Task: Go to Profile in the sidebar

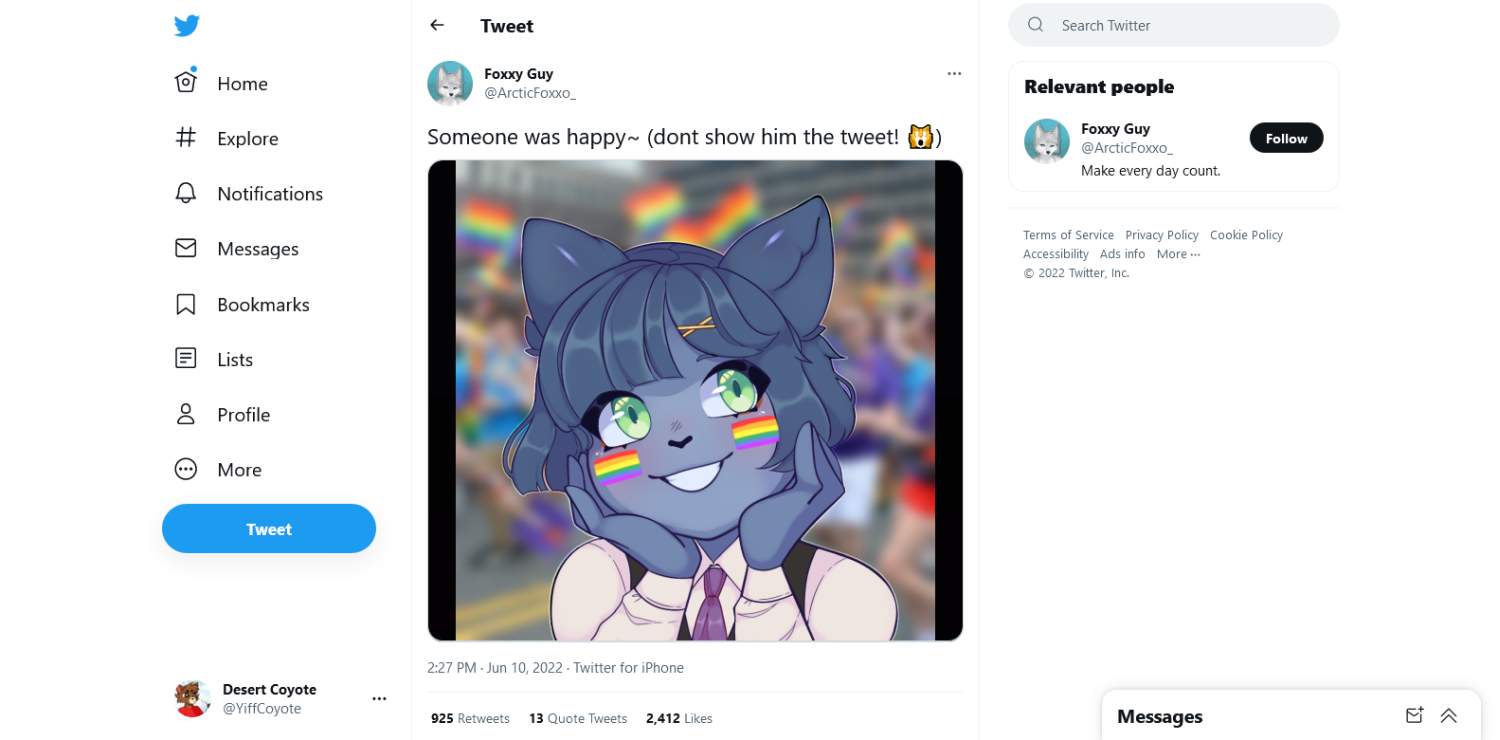Action: click(243, 414)
